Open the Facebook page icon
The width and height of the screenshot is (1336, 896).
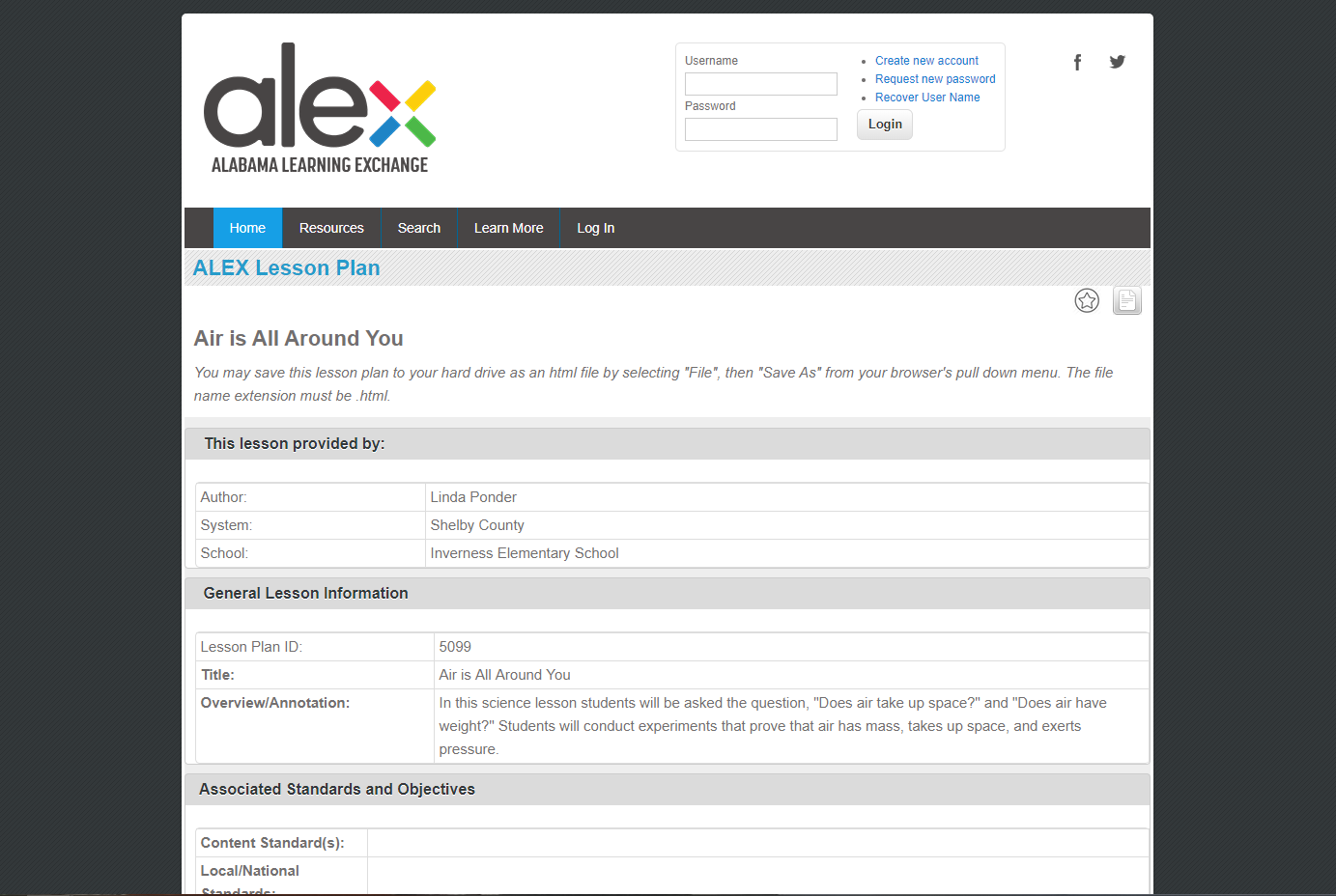[x=1077, y=63]
